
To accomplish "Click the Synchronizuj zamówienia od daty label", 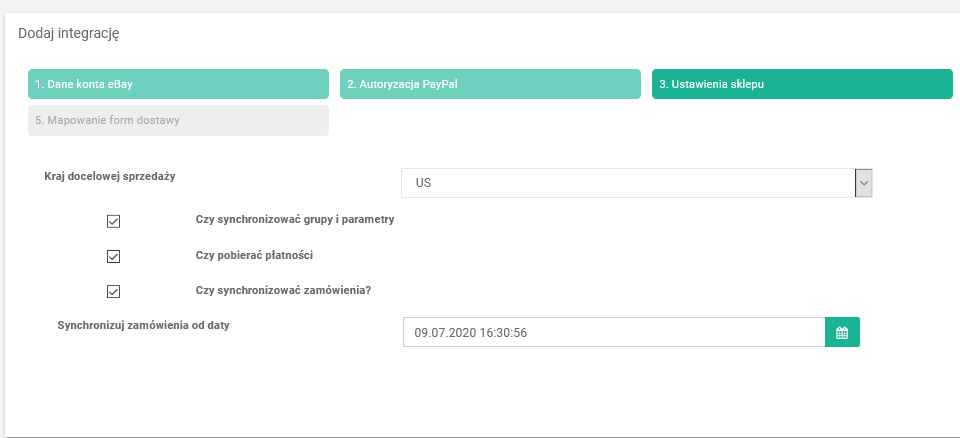I will click(151, 326).
